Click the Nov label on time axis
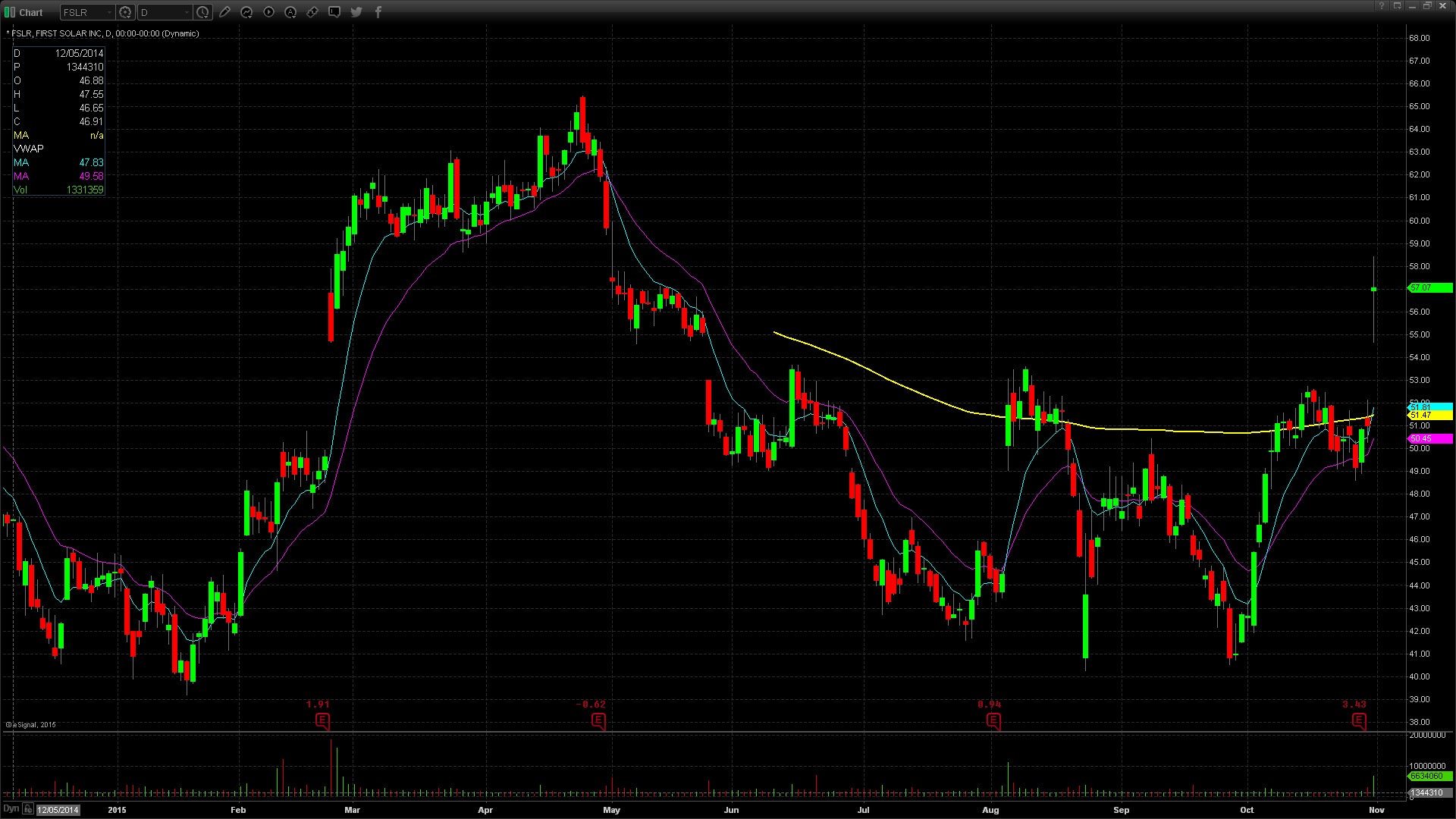The width and height of the screenshot is (1456, 819). (1376, 810)
